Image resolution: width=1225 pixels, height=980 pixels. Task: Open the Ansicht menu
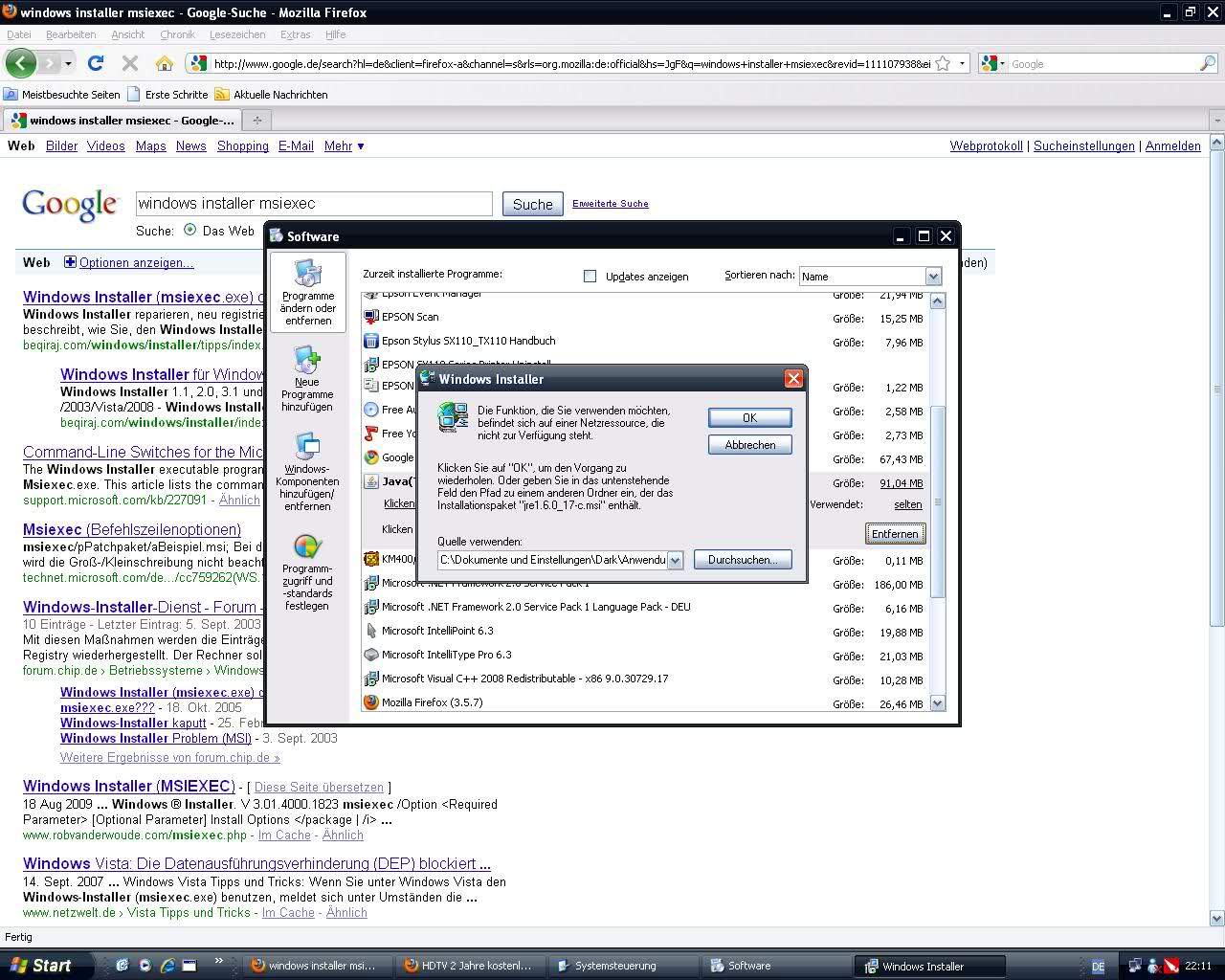click(127, 34)
